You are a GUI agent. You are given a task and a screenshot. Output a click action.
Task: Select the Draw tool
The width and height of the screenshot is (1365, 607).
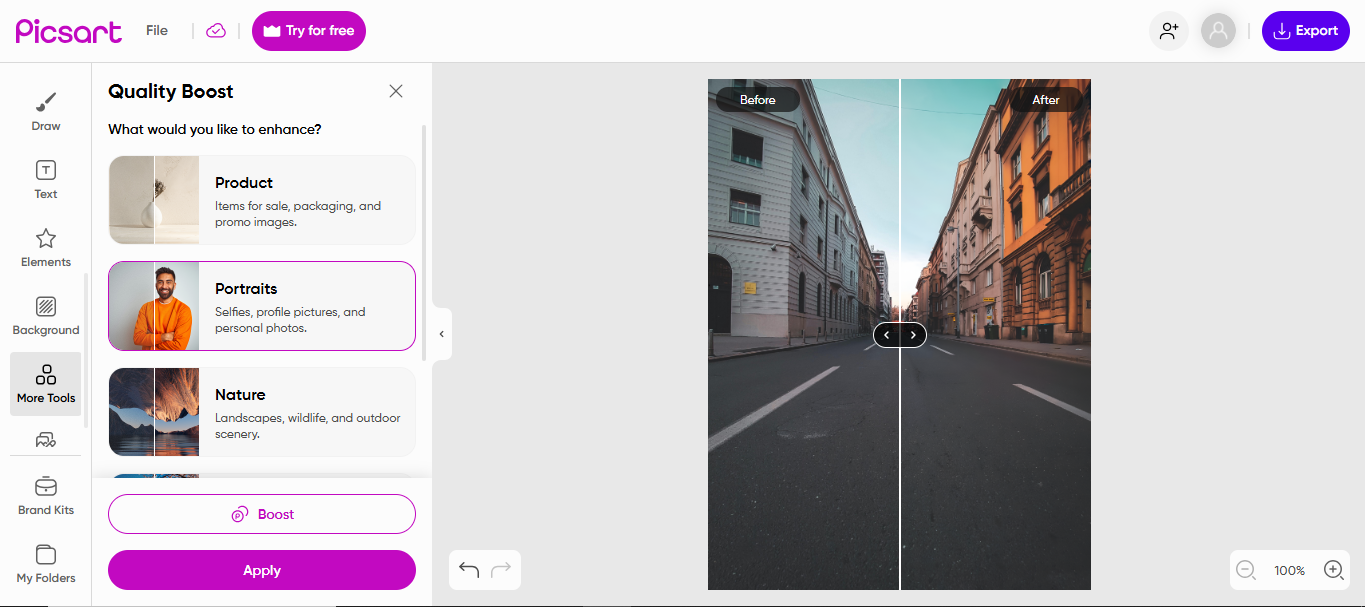pos(45,110)
